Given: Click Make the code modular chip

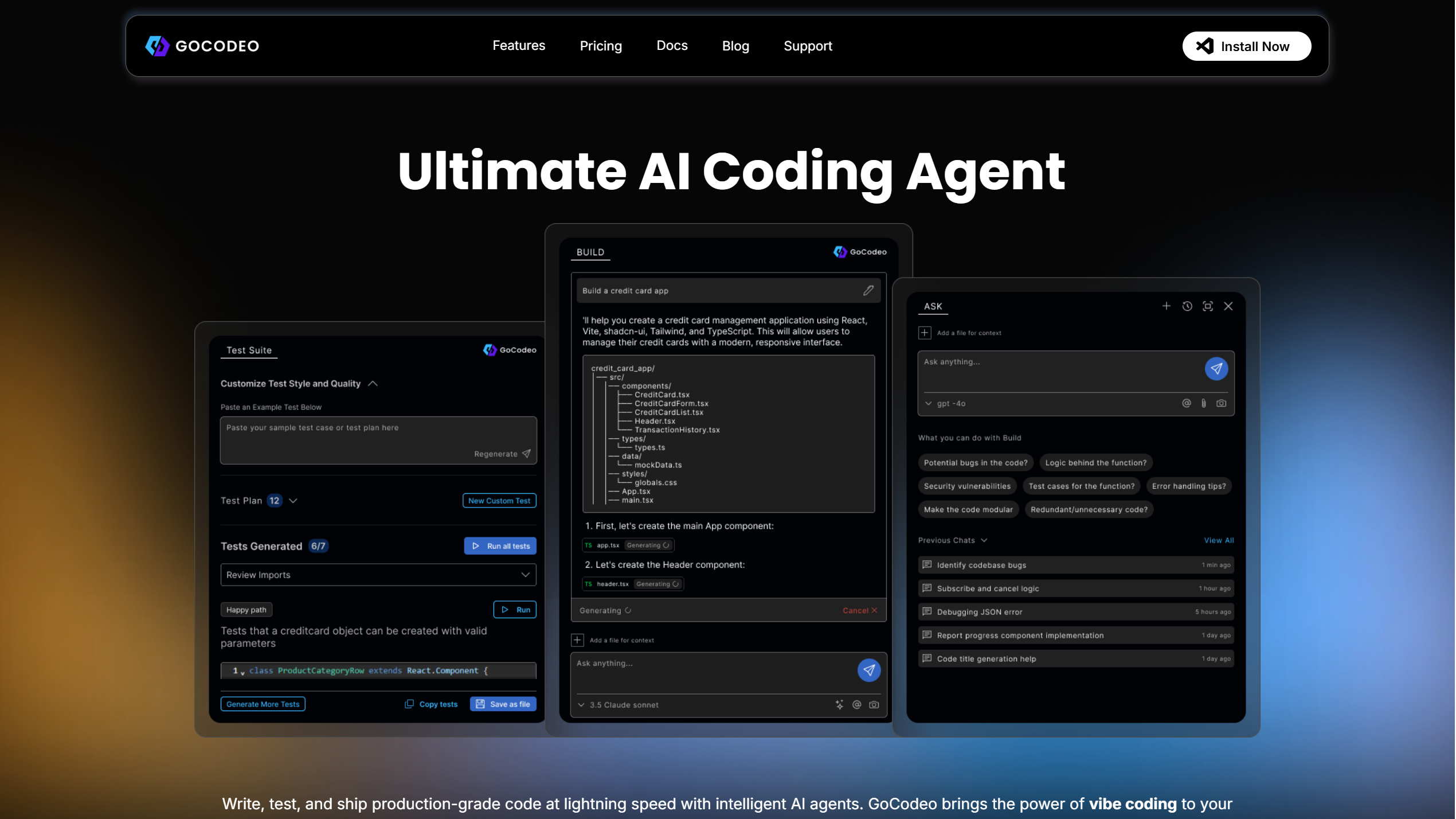Looking at the screenshot, I should click(x=968, y=510).
